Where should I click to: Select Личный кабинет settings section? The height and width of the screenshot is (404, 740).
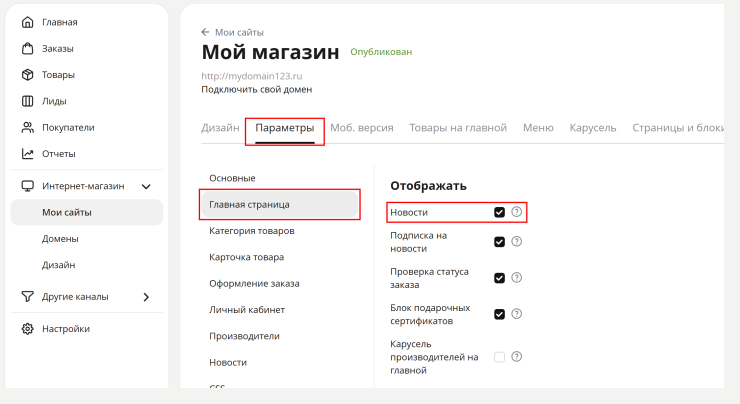[247, 310]
